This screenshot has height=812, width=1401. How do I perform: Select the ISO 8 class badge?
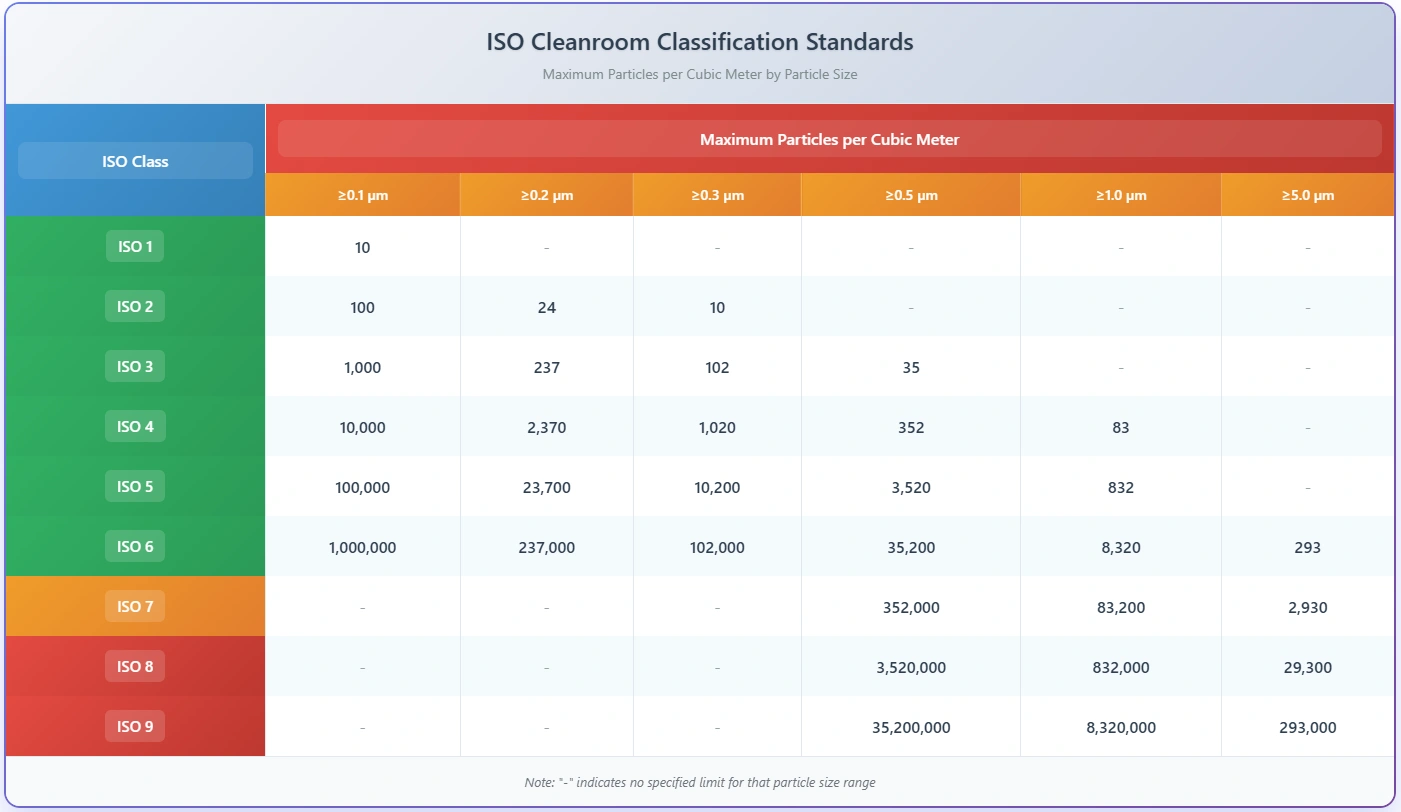tap(135, 666)
